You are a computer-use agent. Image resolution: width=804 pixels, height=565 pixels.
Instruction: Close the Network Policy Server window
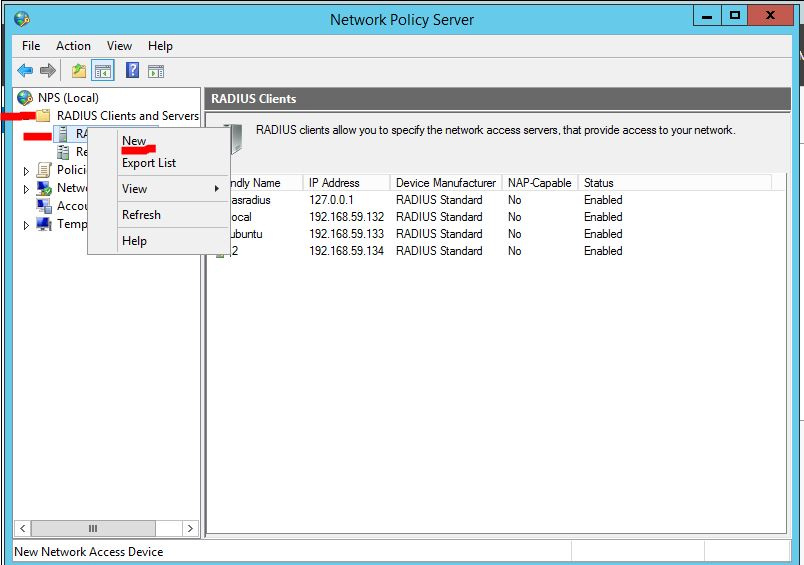[x=770, y=16]
